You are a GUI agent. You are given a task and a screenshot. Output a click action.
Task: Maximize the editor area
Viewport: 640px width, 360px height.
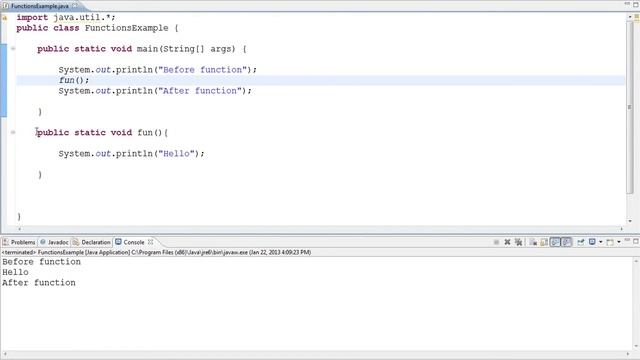[x=636, y=4]
